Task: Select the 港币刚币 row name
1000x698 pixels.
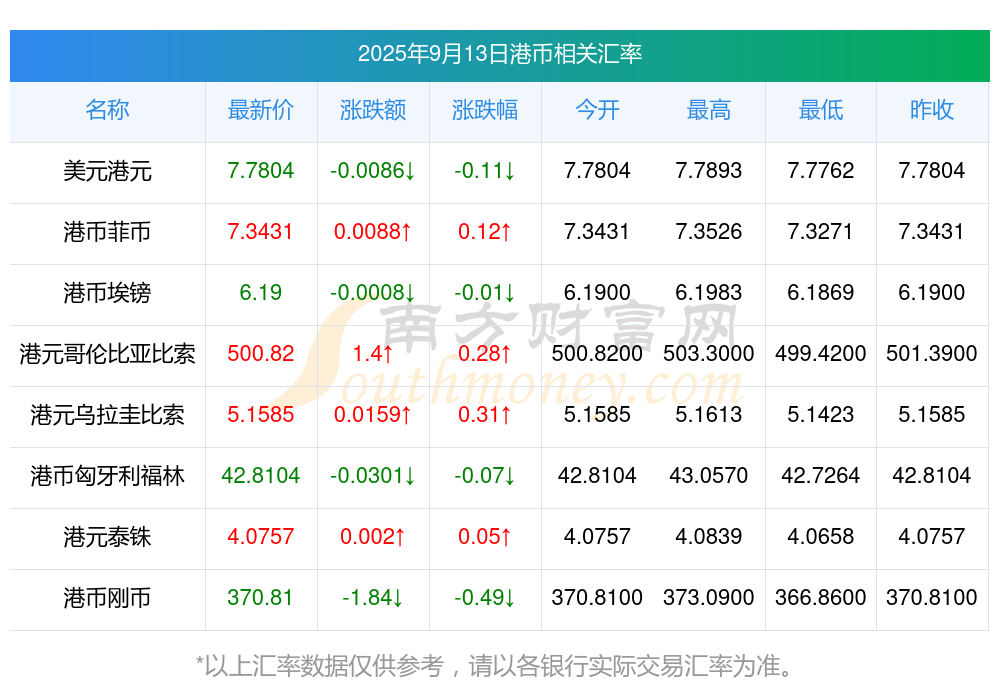Action: point(107,598)
